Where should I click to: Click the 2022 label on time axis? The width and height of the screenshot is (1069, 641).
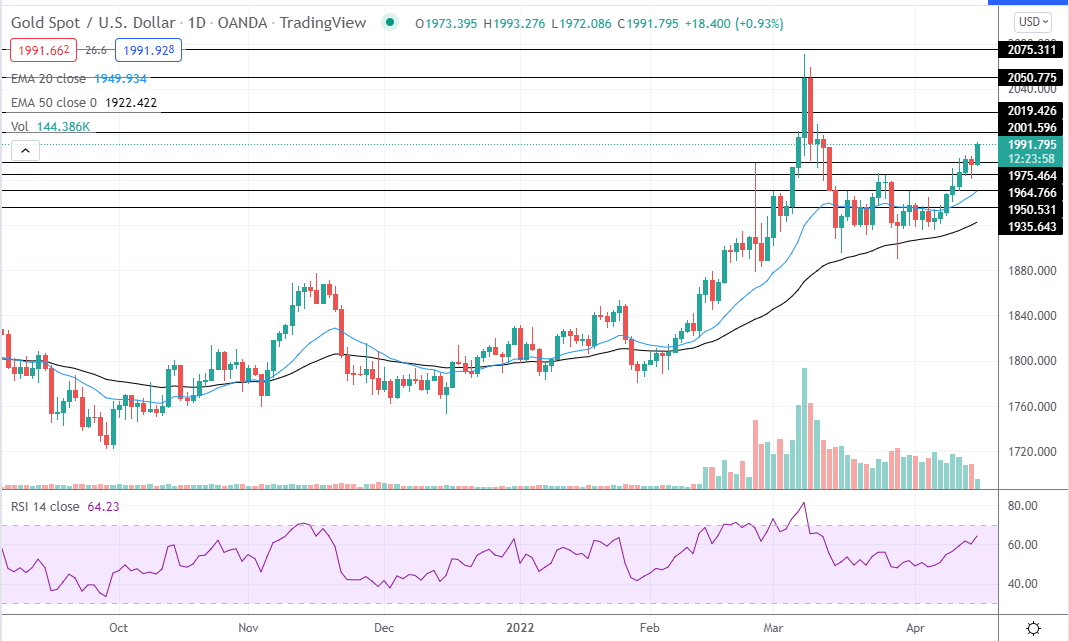pos(520,627)
